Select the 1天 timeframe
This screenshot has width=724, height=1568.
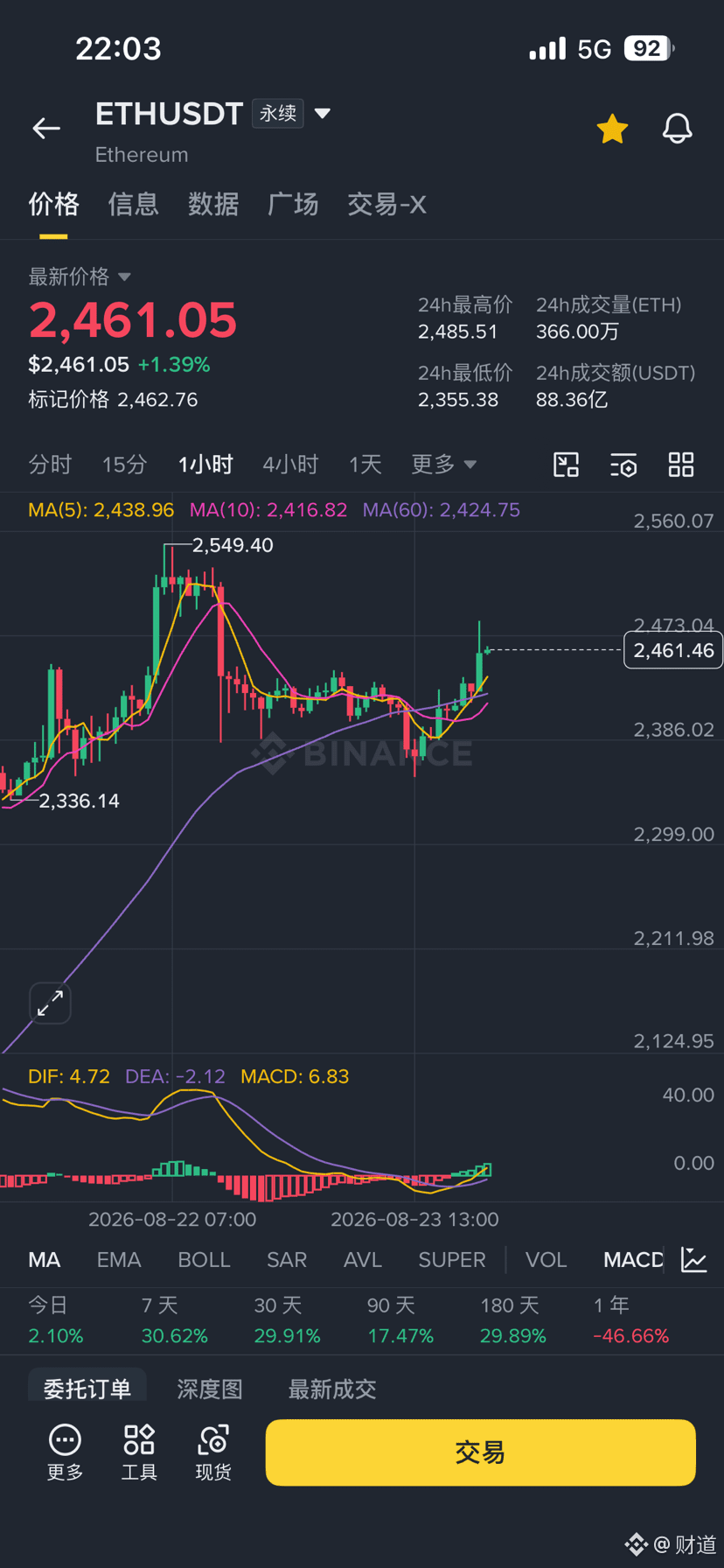365,465
